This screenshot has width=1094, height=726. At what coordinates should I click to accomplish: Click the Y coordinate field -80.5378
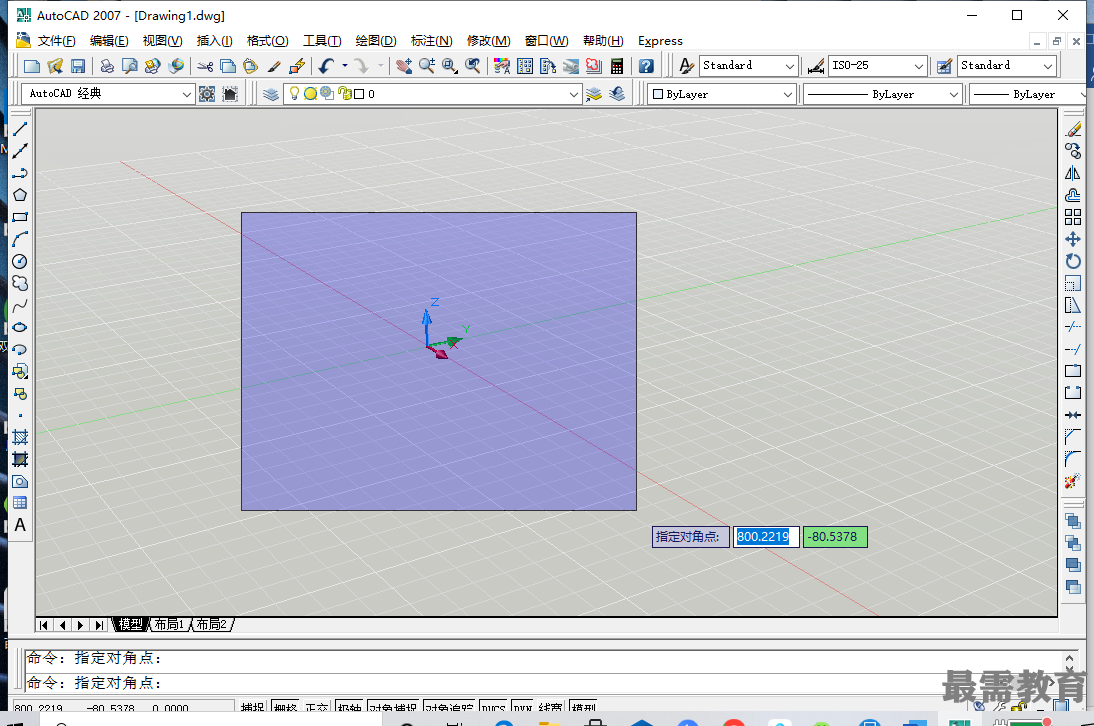coord(835,536)
